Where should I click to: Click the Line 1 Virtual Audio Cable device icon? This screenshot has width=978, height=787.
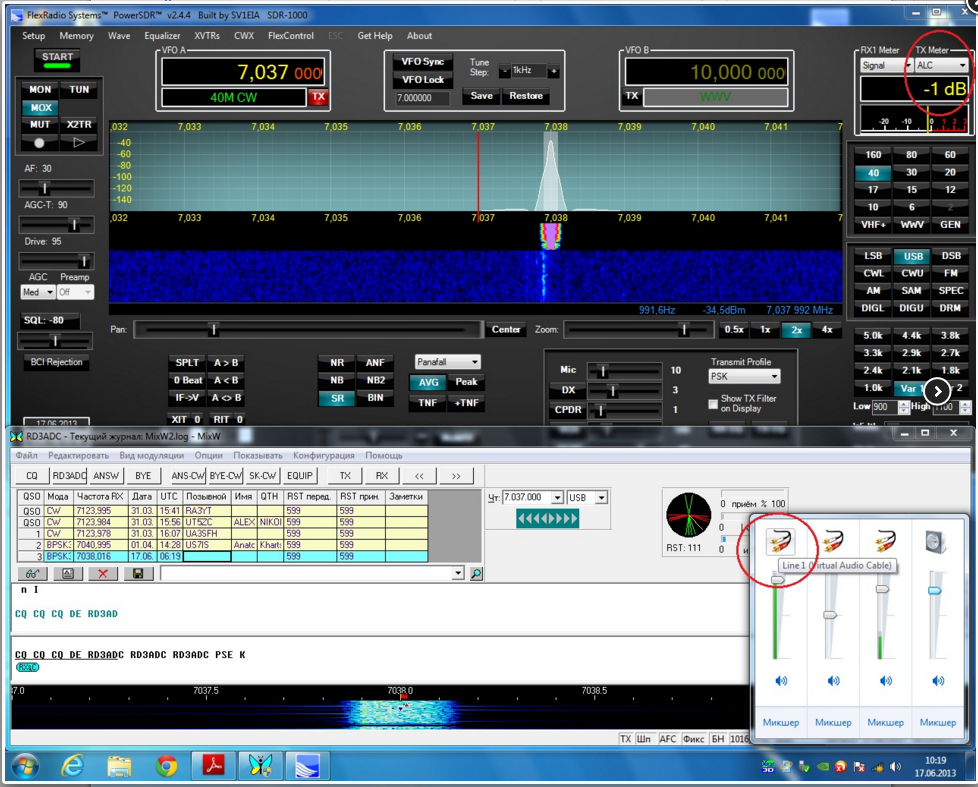click(x=781, y=543)
